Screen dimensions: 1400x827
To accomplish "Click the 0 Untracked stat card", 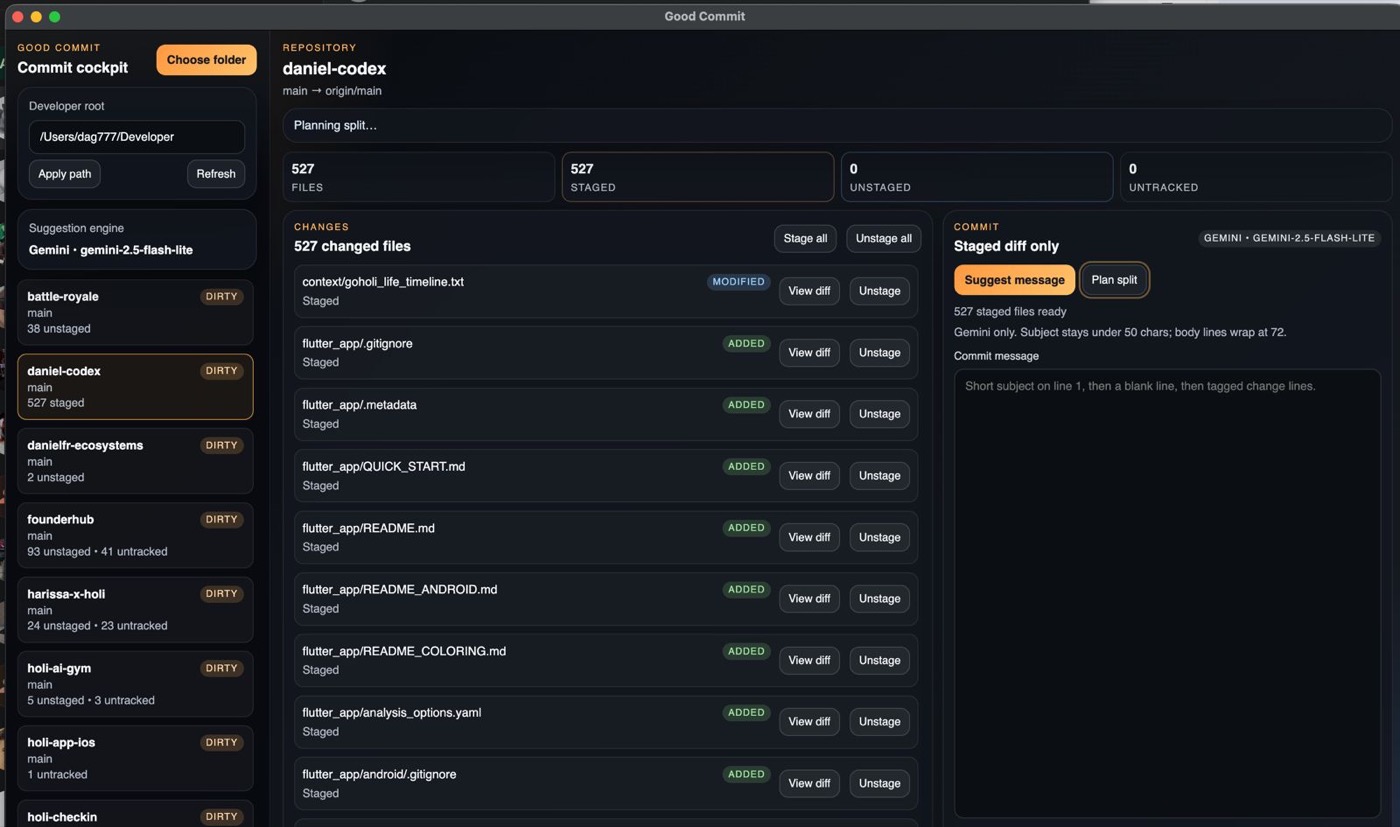I will tap(1255, 177).
